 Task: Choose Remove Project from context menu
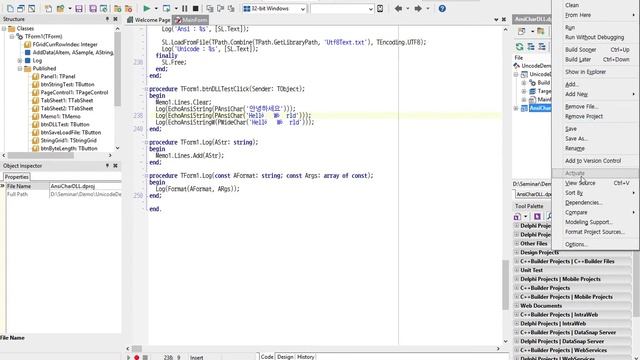594,116
